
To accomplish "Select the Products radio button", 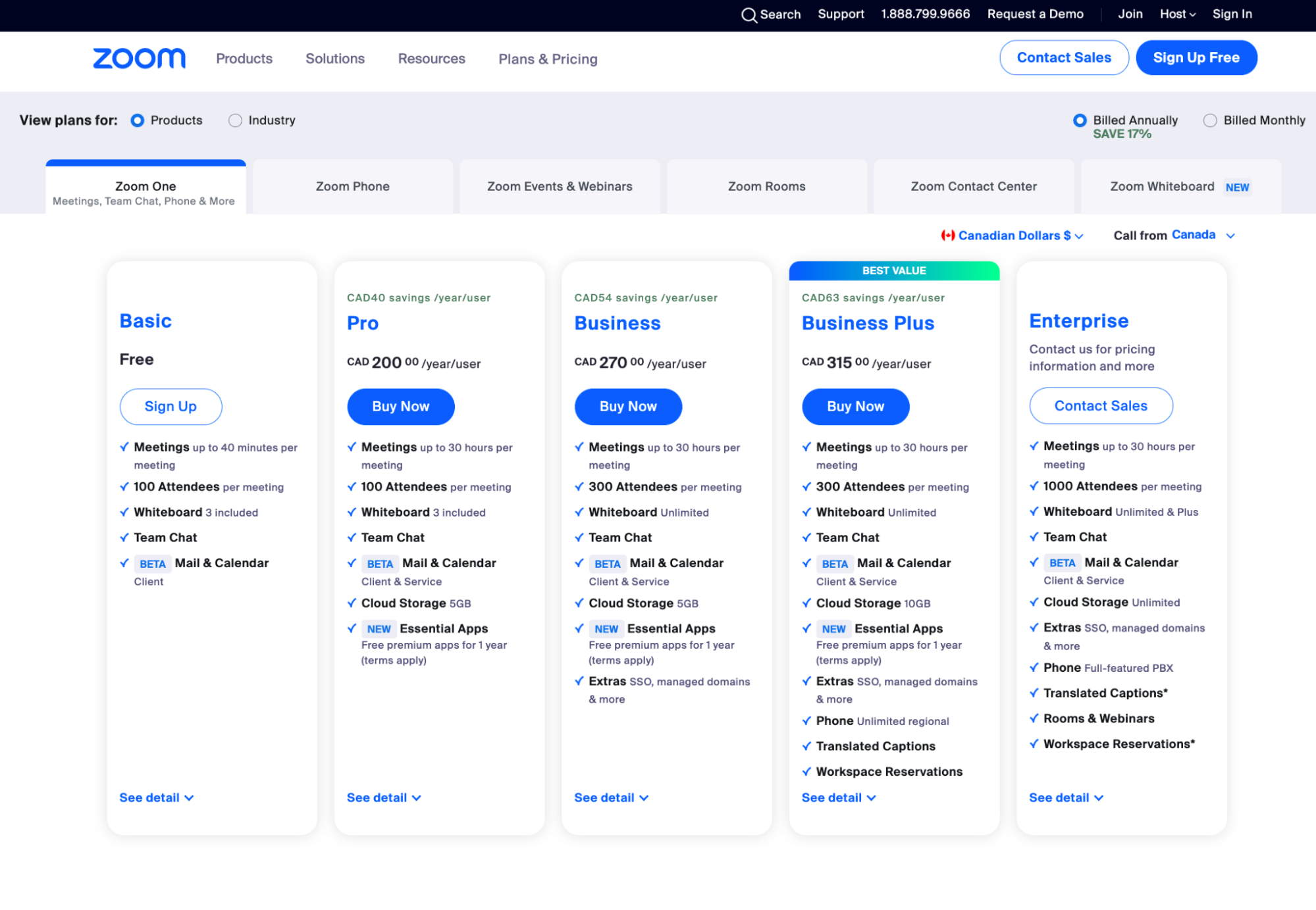I will tap(138, 120).
